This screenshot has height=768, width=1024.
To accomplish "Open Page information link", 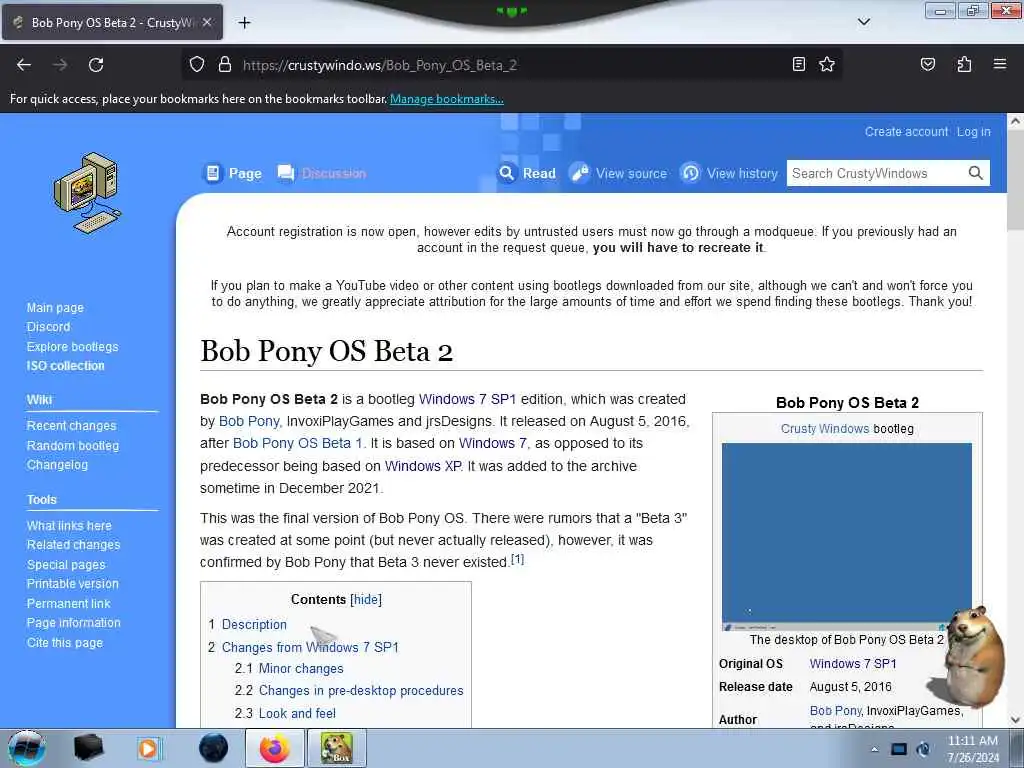I will (73, 623).
